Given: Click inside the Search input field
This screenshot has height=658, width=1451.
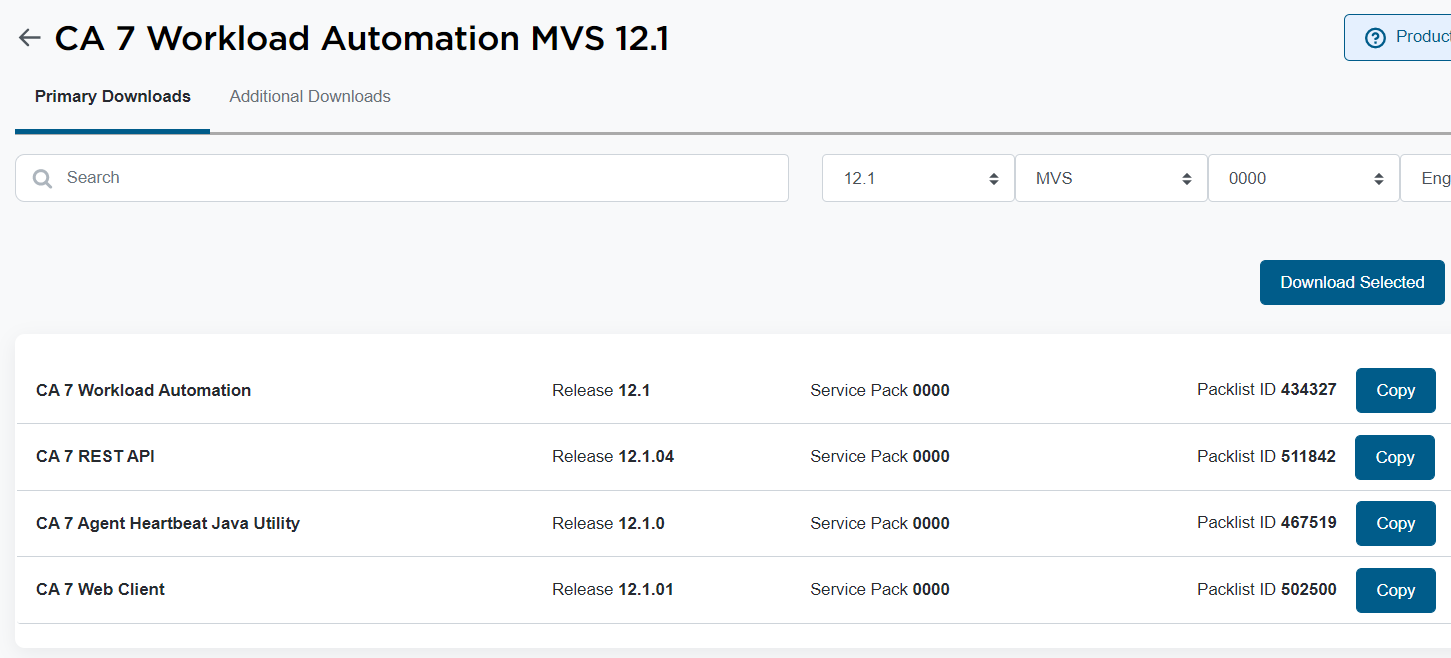Looking at the screenshot, I should click(x=400, y=177).
